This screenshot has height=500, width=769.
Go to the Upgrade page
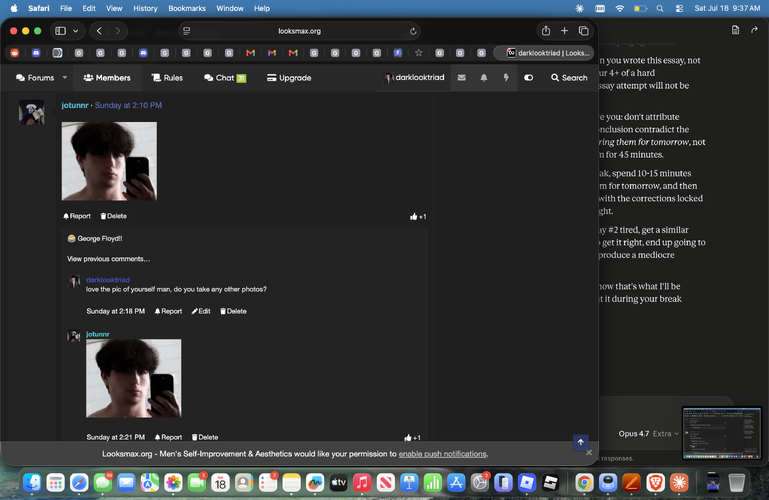pyautogui.click(x=289, y=78)
